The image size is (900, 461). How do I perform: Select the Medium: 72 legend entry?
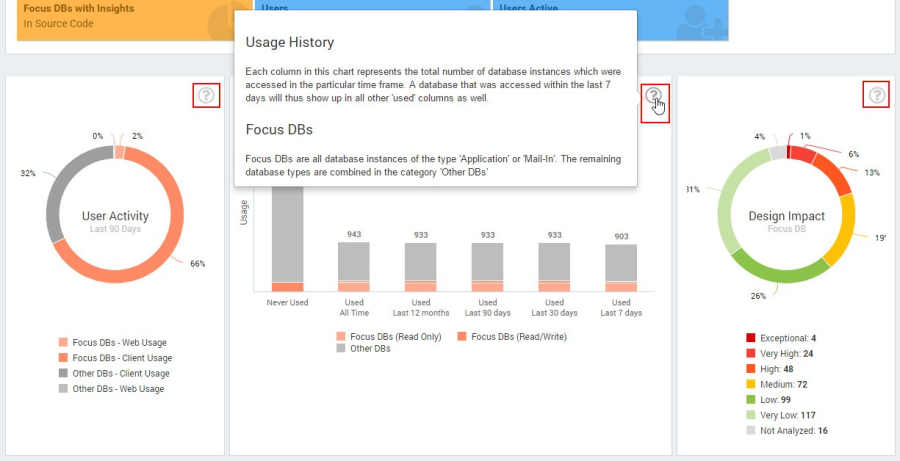tap(780, 384)
